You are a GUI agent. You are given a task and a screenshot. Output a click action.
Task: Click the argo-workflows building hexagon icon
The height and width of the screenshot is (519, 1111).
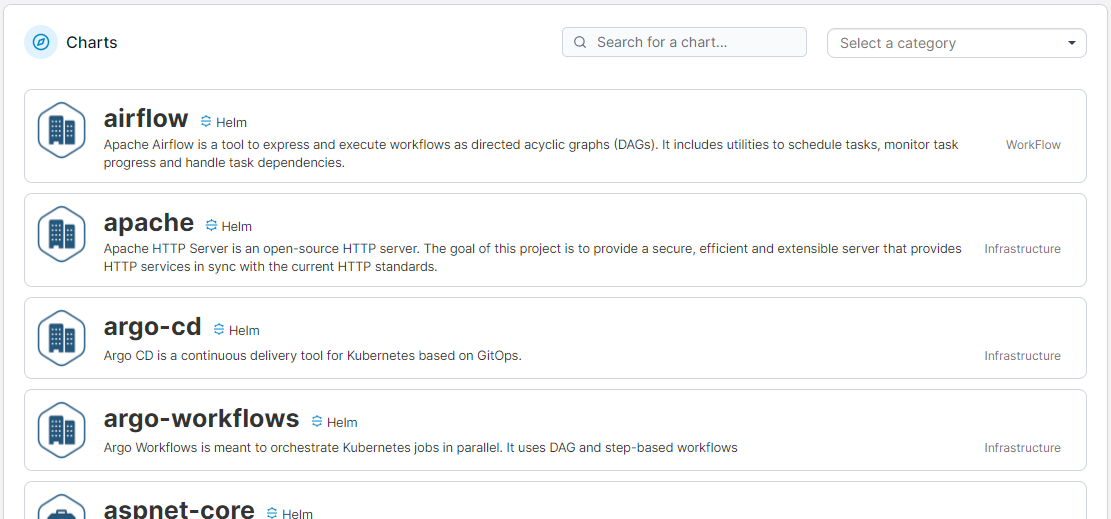(x=62, y=430)
